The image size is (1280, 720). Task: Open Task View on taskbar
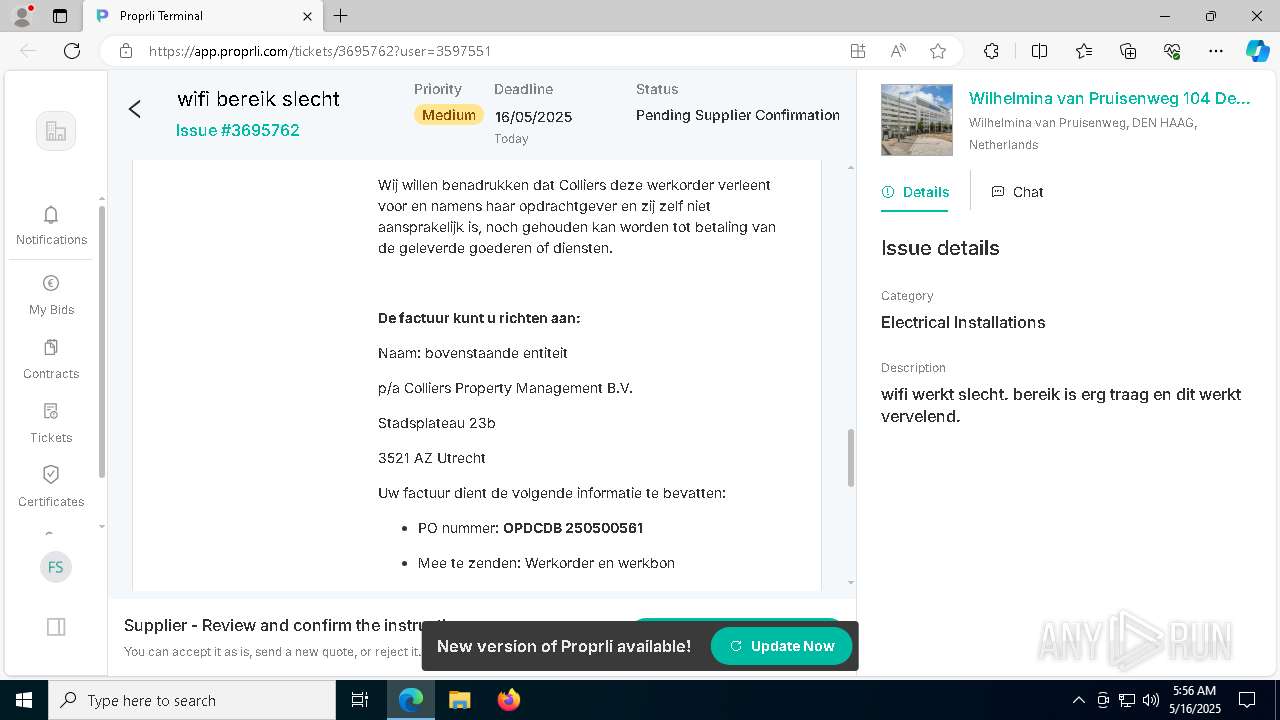point(360,700)
